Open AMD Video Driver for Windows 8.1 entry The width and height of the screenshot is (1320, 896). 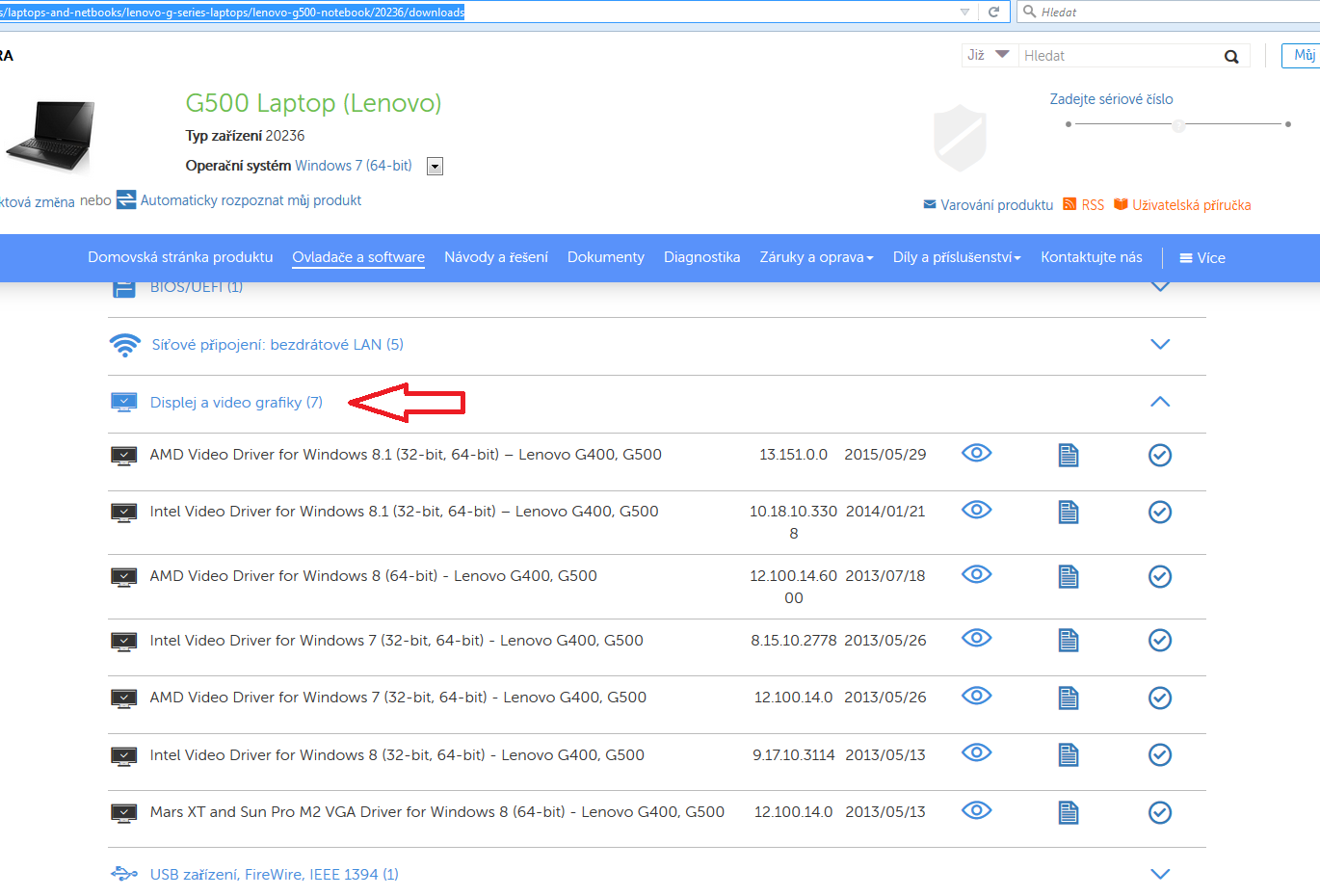click(406, 455)
